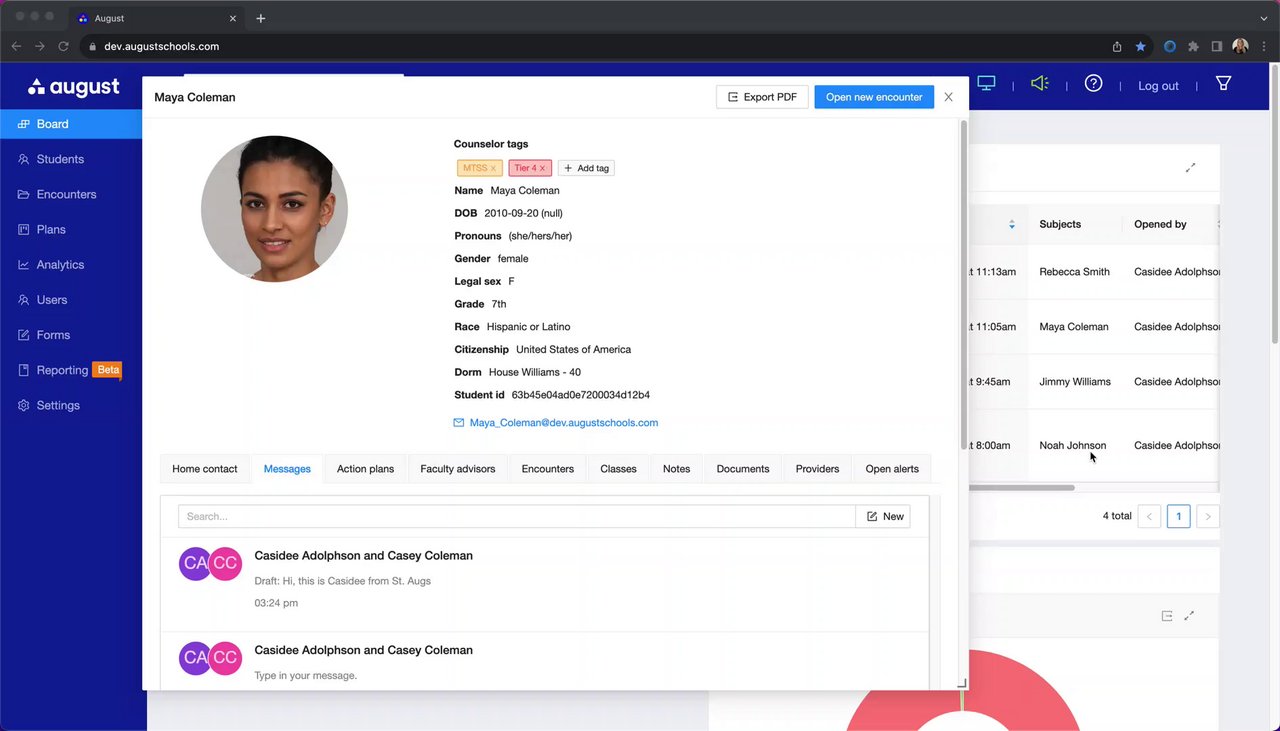Click the CA CC avatars of the draft conversation
The image size is (1280, 731).
click(x=210, y=564)
